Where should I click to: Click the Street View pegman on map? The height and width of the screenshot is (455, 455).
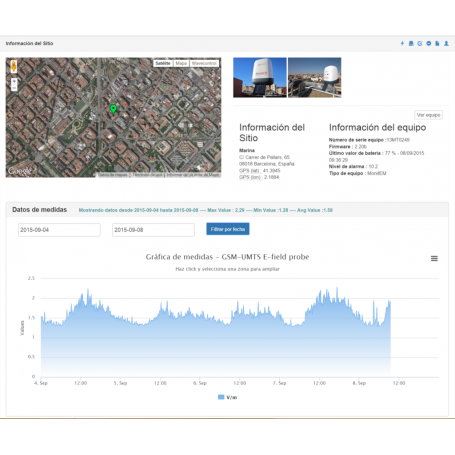coord(14,66)
